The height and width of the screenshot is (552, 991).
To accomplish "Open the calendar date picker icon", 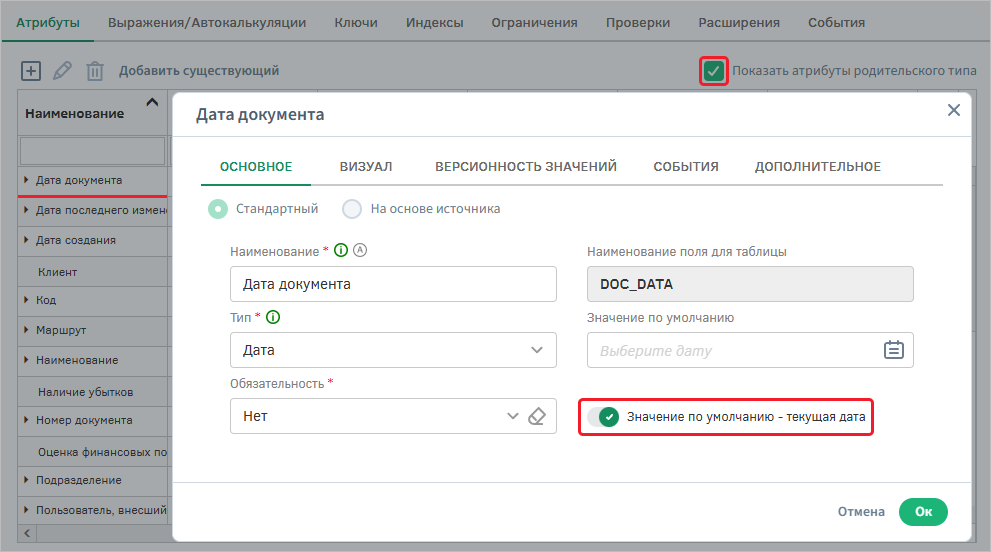I will [x=894, y=350].
